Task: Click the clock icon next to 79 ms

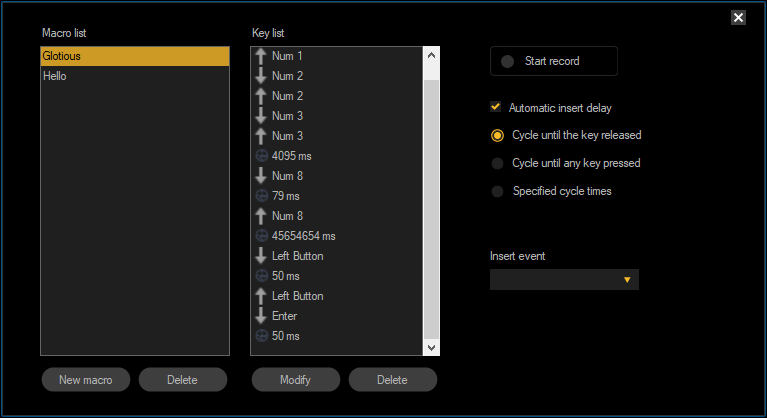Action: (261, 196)
